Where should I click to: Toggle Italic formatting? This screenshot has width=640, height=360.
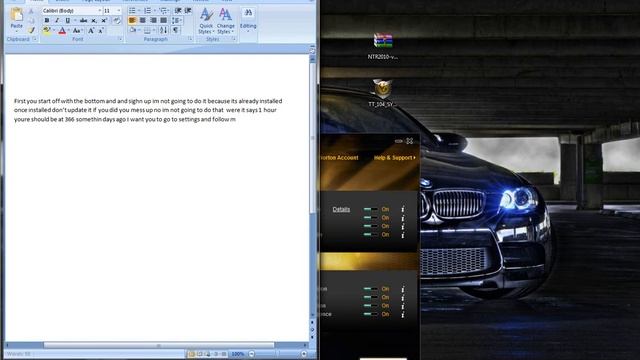[x=57, y=20]
